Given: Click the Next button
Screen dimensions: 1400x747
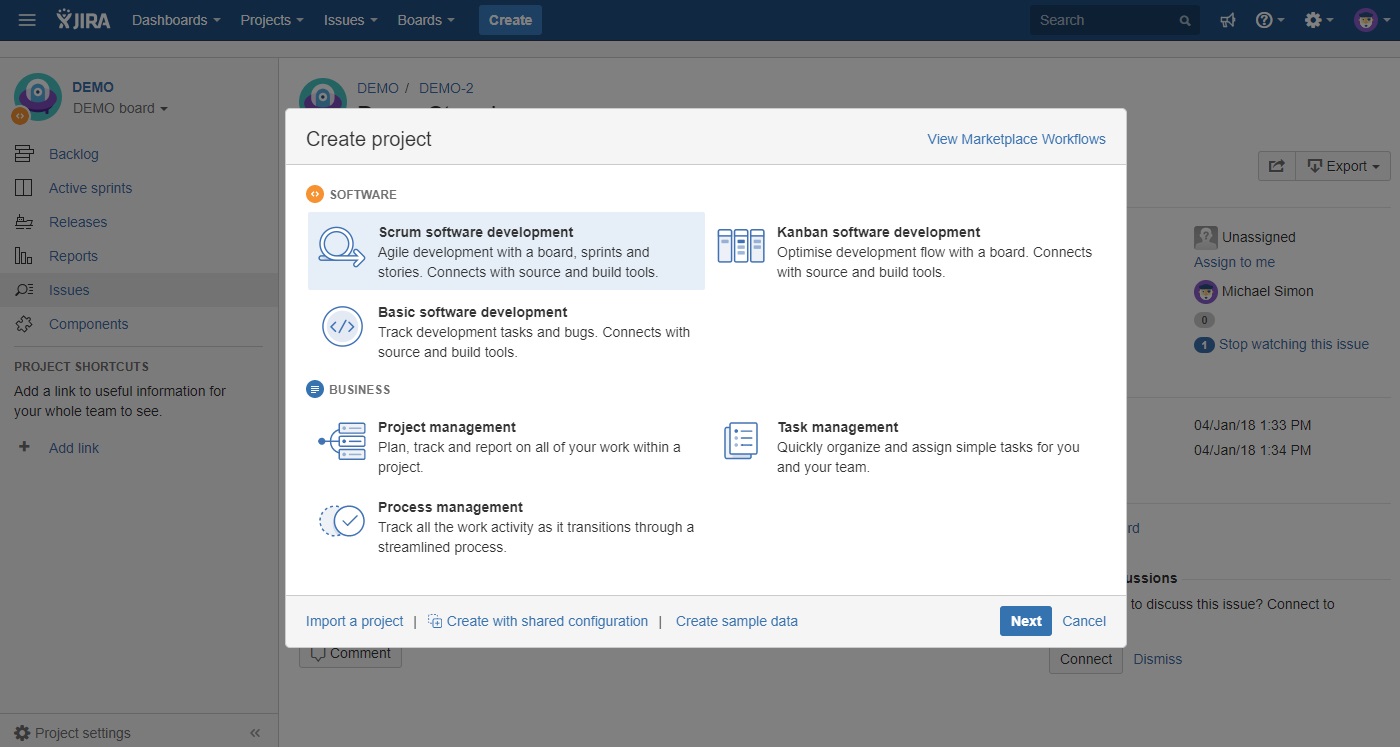Looking at the screenshot, I should 1025,620.
